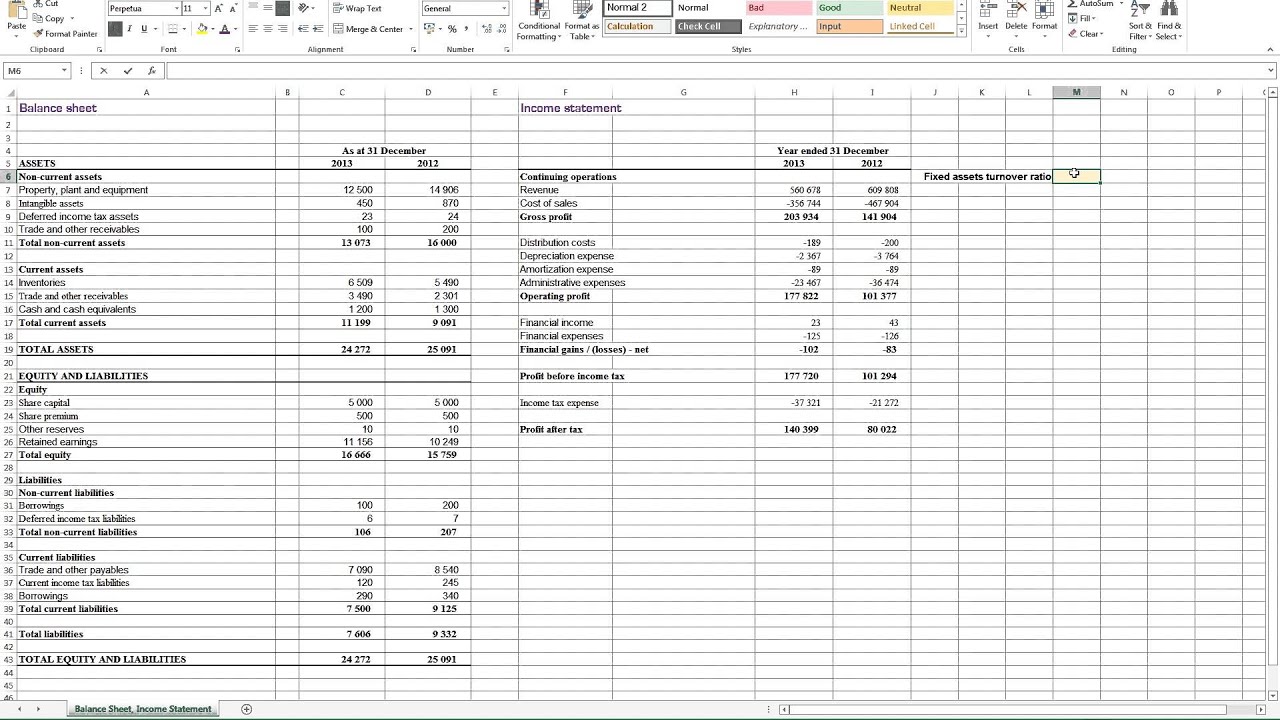Click inside the formula bar
1280x720 pixels.
[x=715, y=71]
